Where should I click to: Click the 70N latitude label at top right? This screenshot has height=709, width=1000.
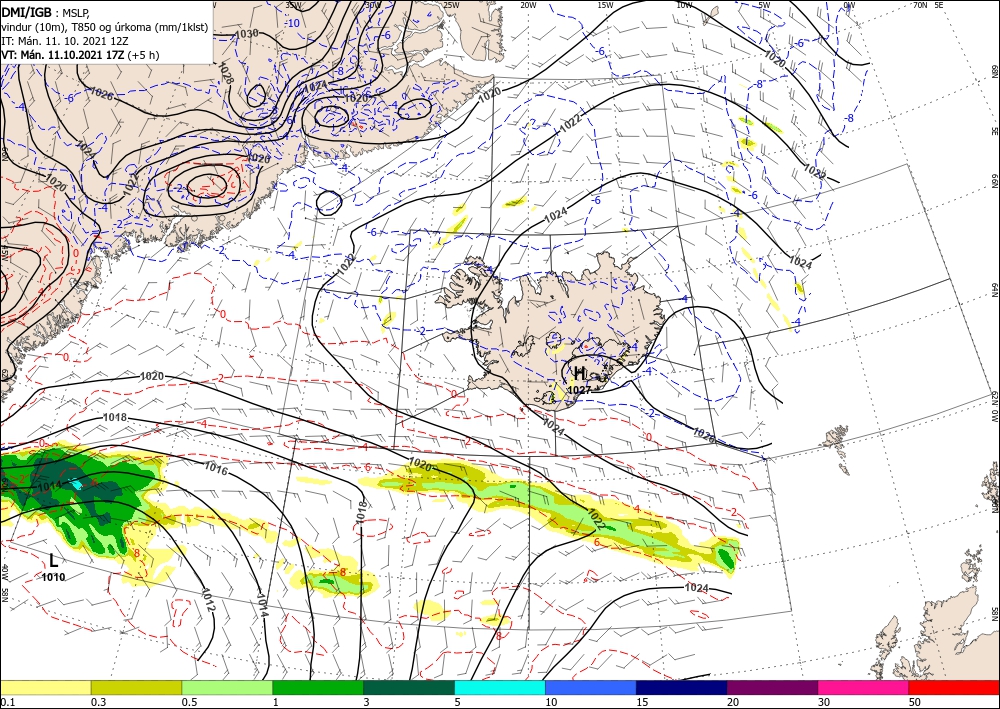pos(920,5)
